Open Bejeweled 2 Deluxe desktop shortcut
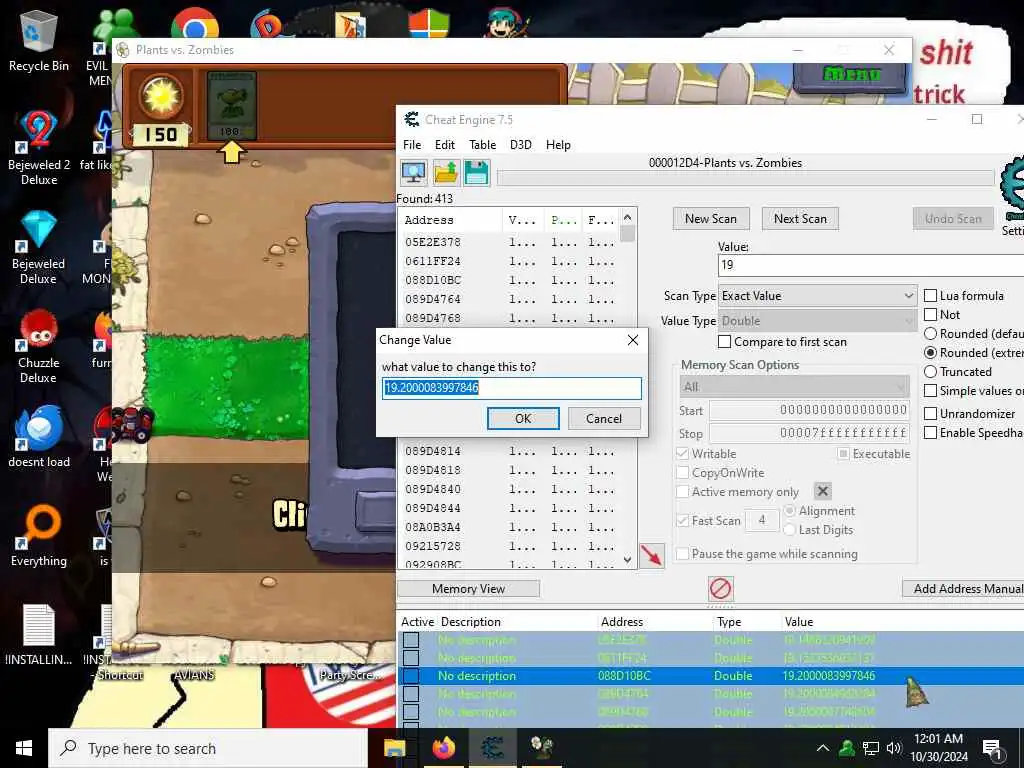The image size is (1024, 768). 39,148
